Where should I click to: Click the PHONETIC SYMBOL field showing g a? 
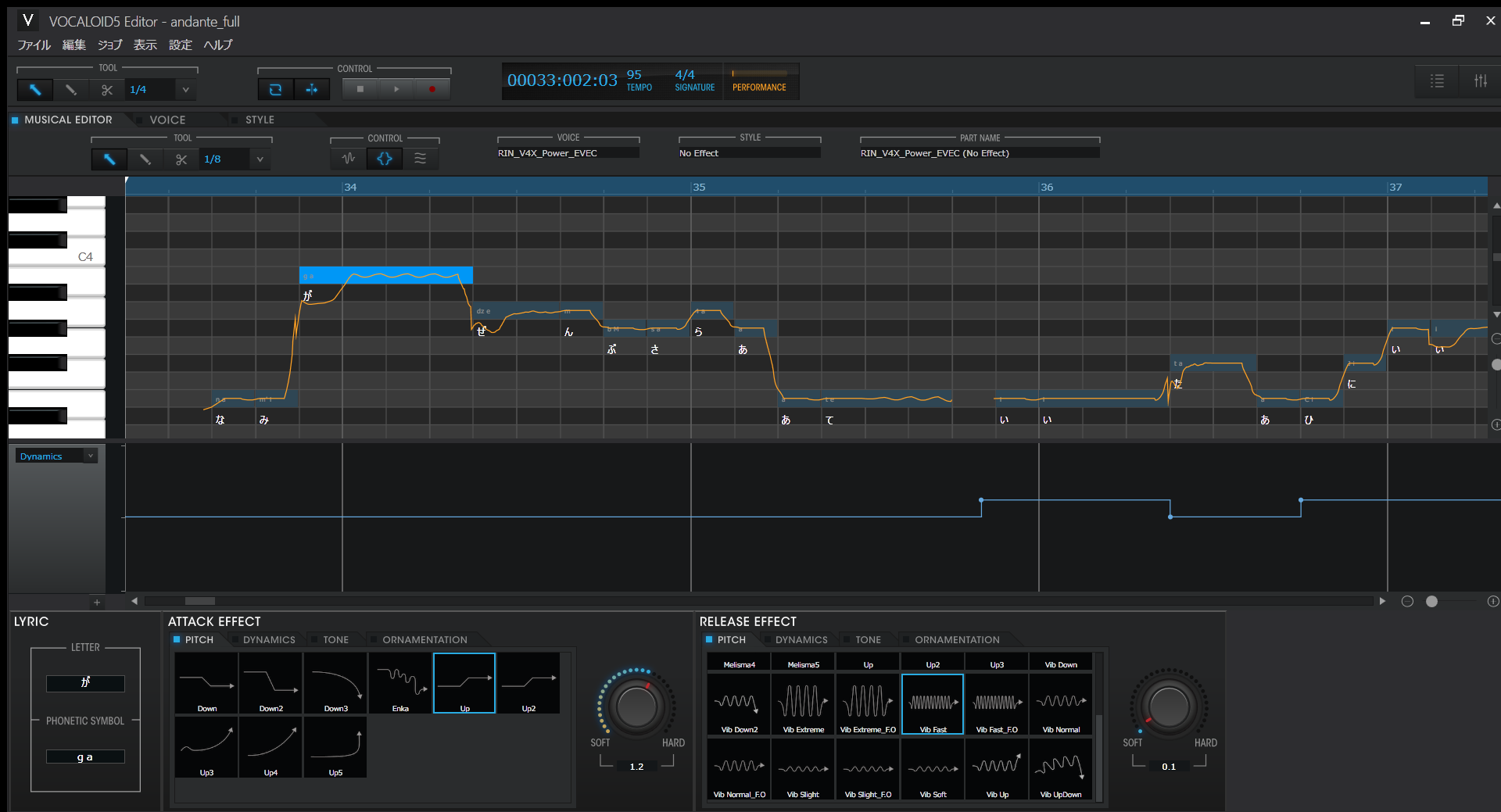(85, 757)
